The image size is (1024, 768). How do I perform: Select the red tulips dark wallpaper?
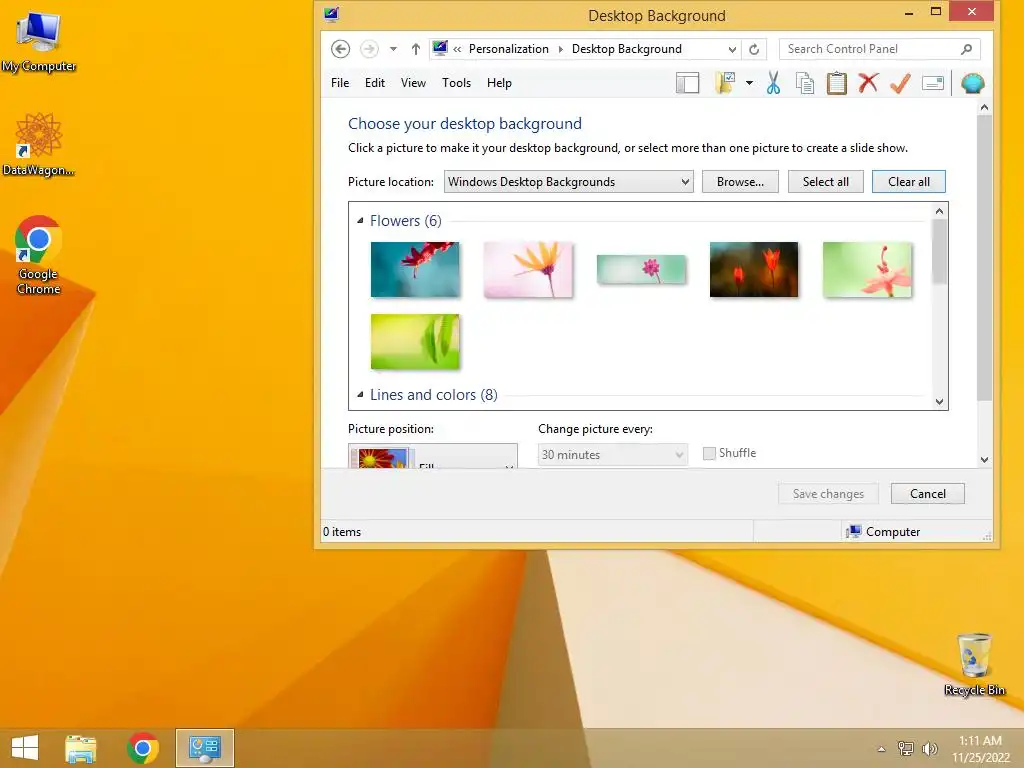tap(754, 270)
